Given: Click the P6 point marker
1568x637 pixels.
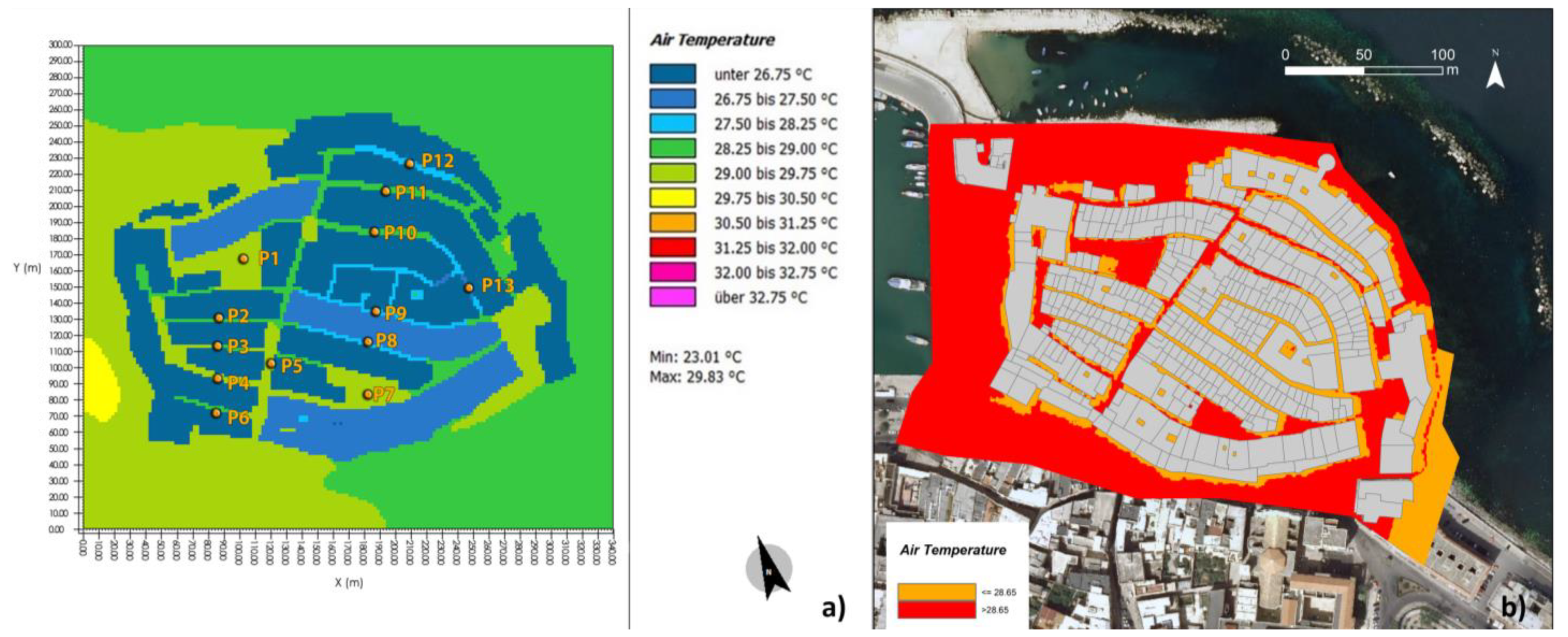Looking at the screenshot, I should tap(216, 413).
